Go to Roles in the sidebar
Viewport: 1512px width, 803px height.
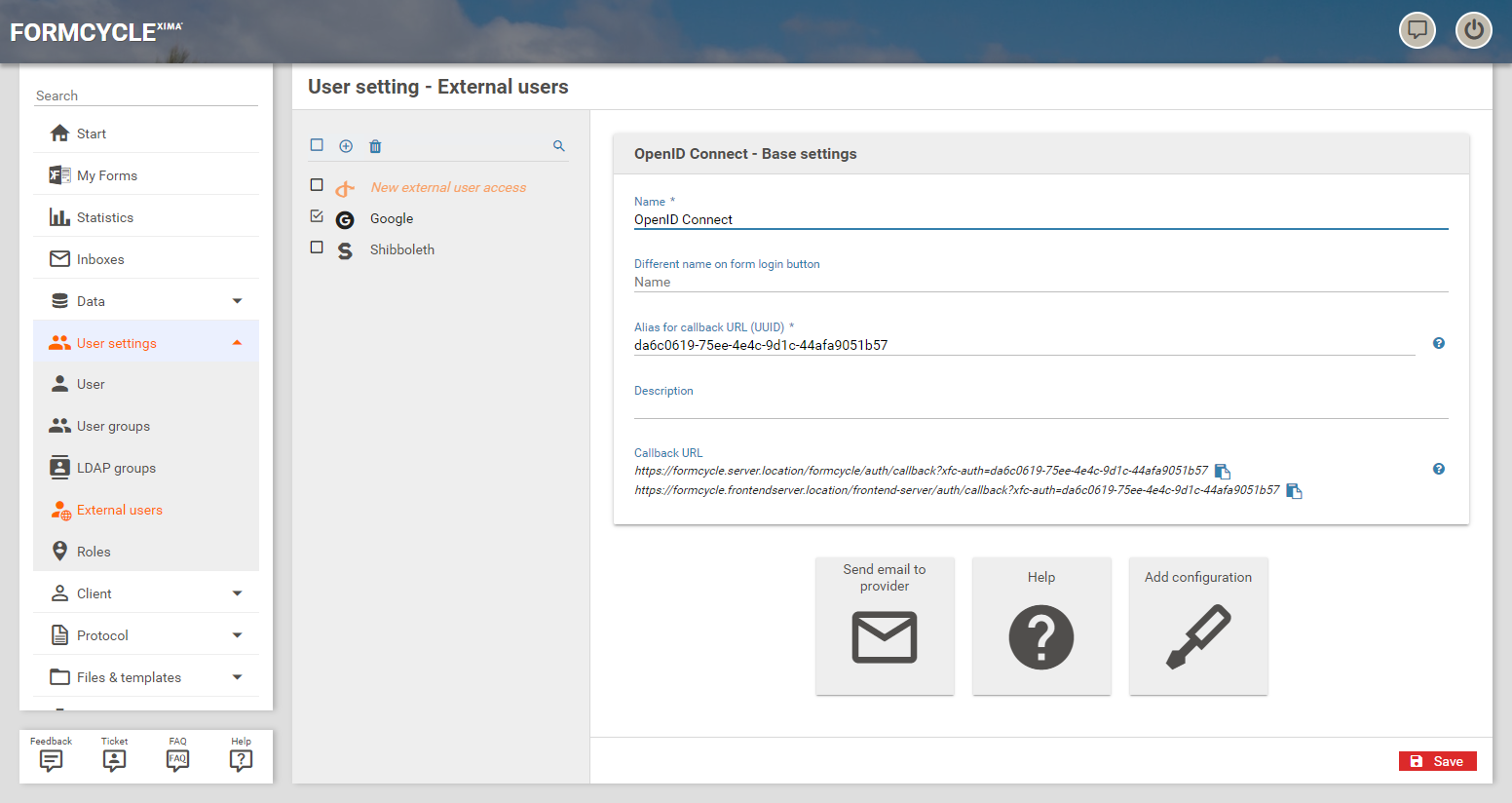(x=94, y=552)
